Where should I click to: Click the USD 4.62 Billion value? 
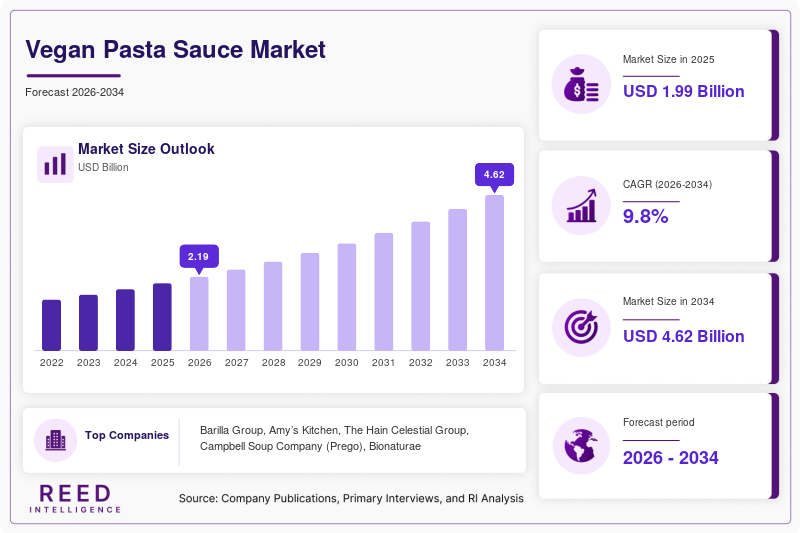point(683,336)
